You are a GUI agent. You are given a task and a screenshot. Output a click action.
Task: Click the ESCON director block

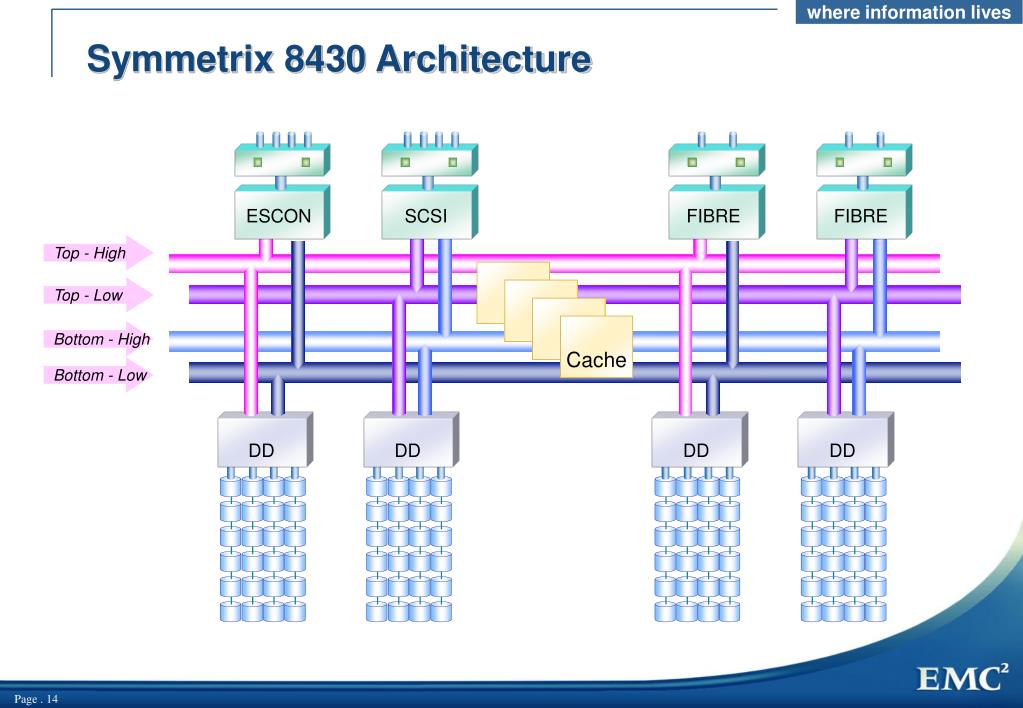pyautogui.click(x=282, y=212)
